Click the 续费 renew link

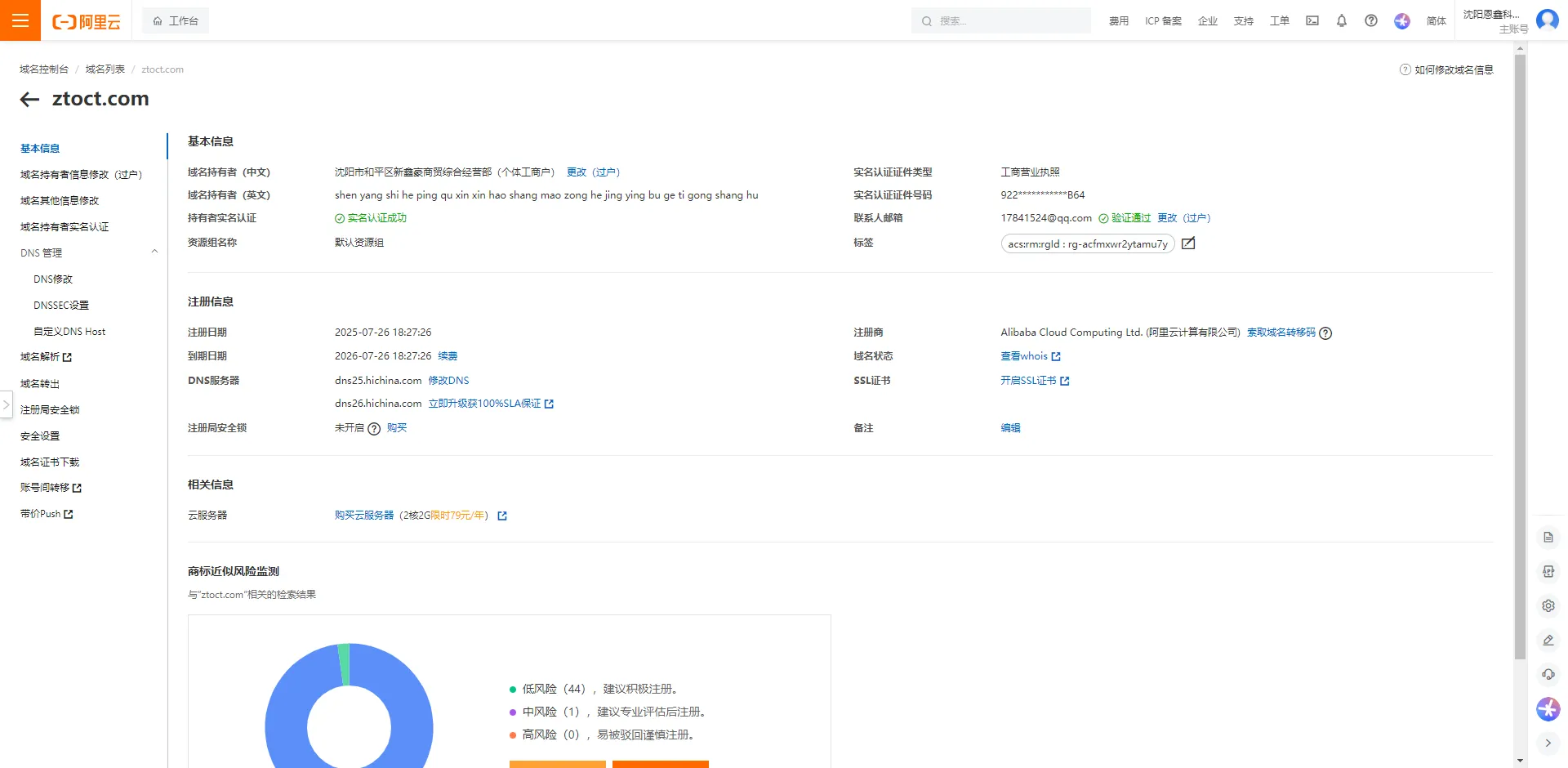click(448, 356)
